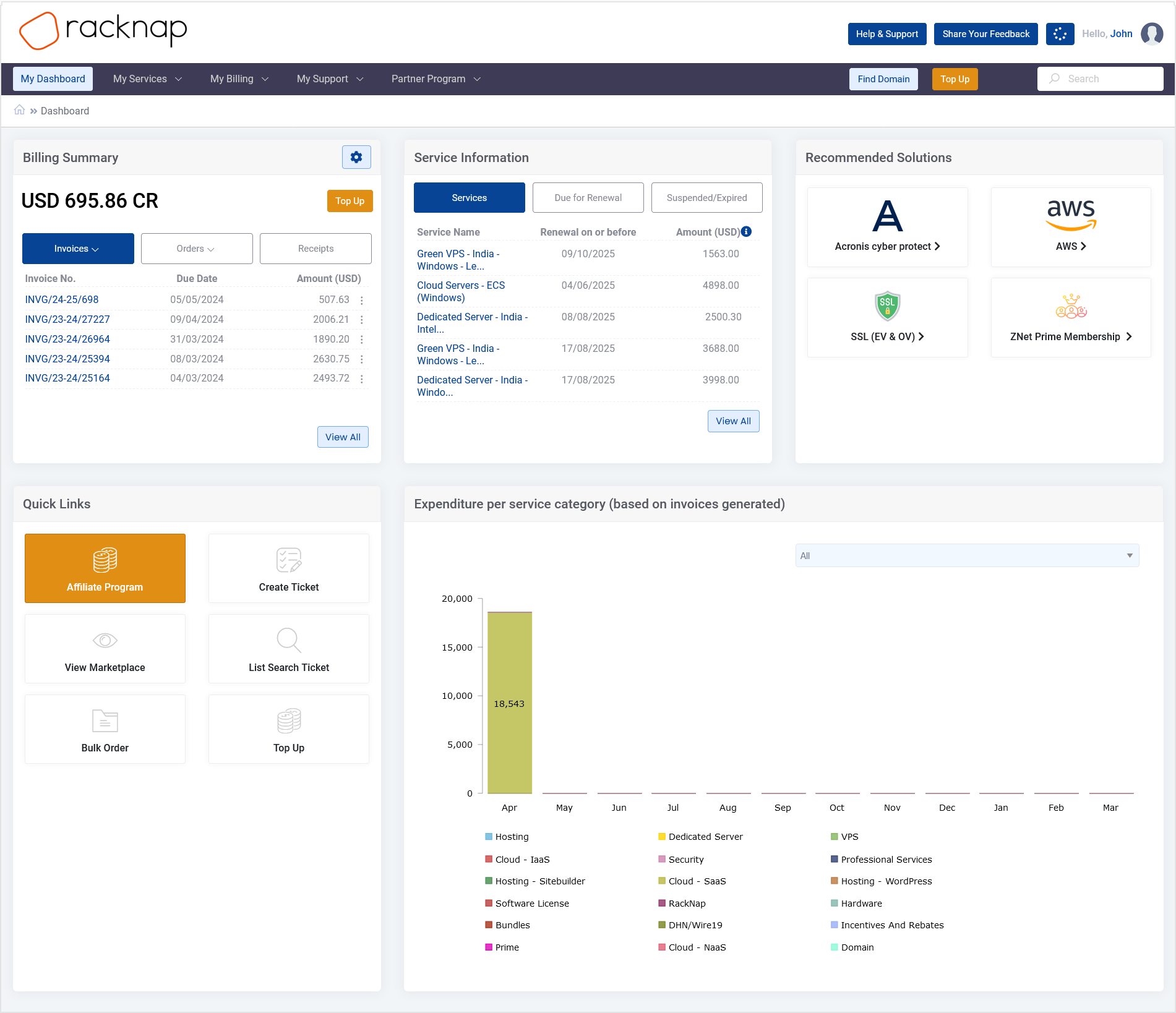The width and height of the screenshot is (1176, 1013).
Task: Open invoice INVG/24-25/698
Action: point(62,299)
